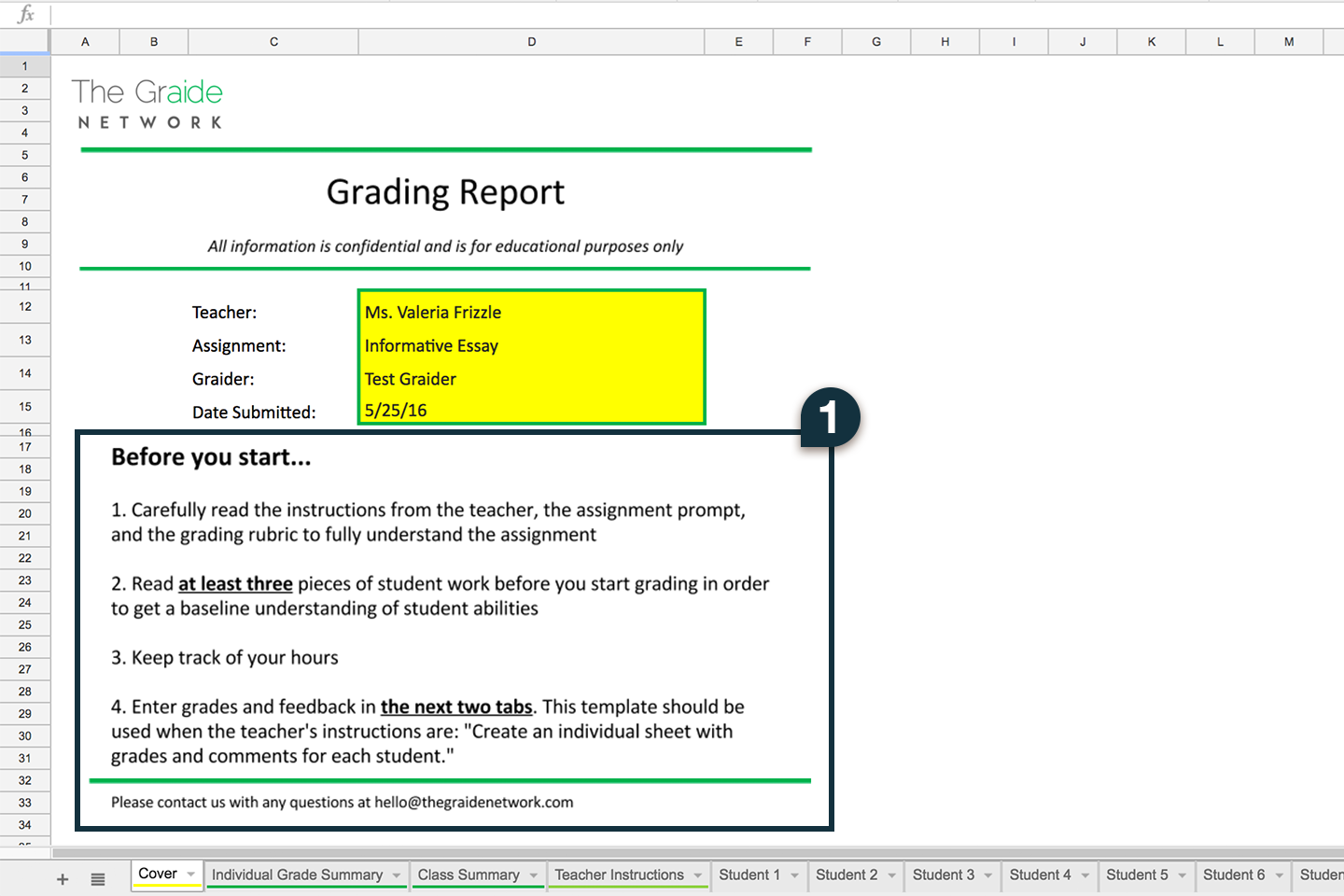Expand the Teacher Instructions tab arrow
Image resolution: width=1344 pixels, height=896 pixels.
pyautogui.click(x=698, y=875)
